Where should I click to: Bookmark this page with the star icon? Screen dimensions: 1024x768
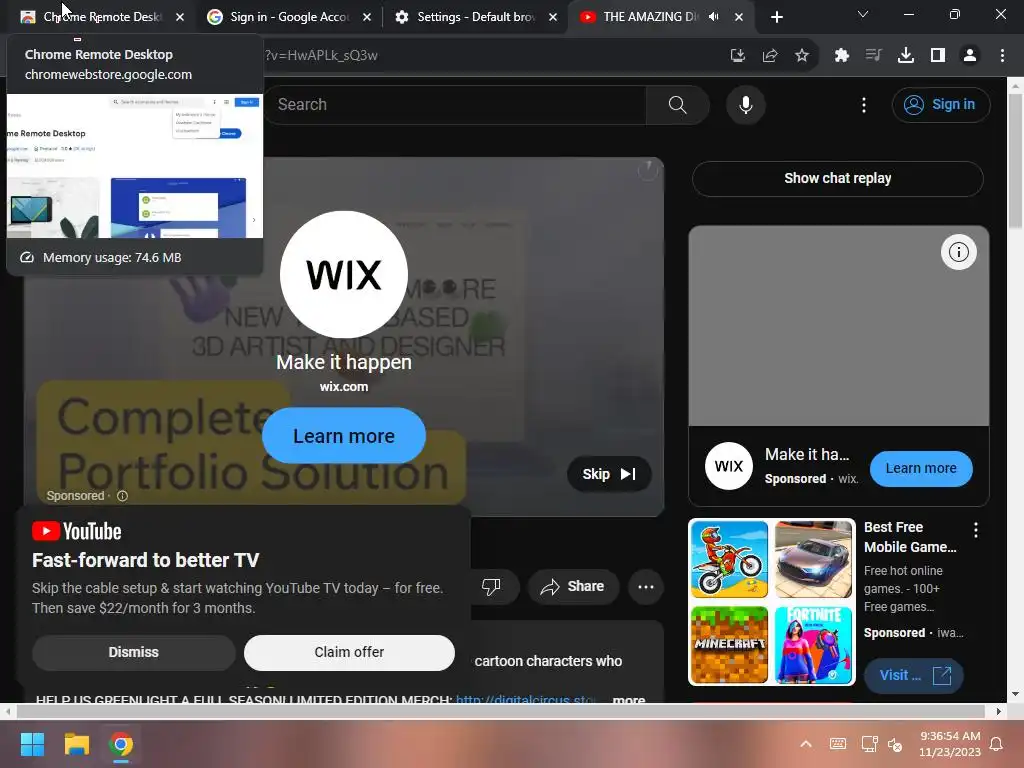[802, 56]
